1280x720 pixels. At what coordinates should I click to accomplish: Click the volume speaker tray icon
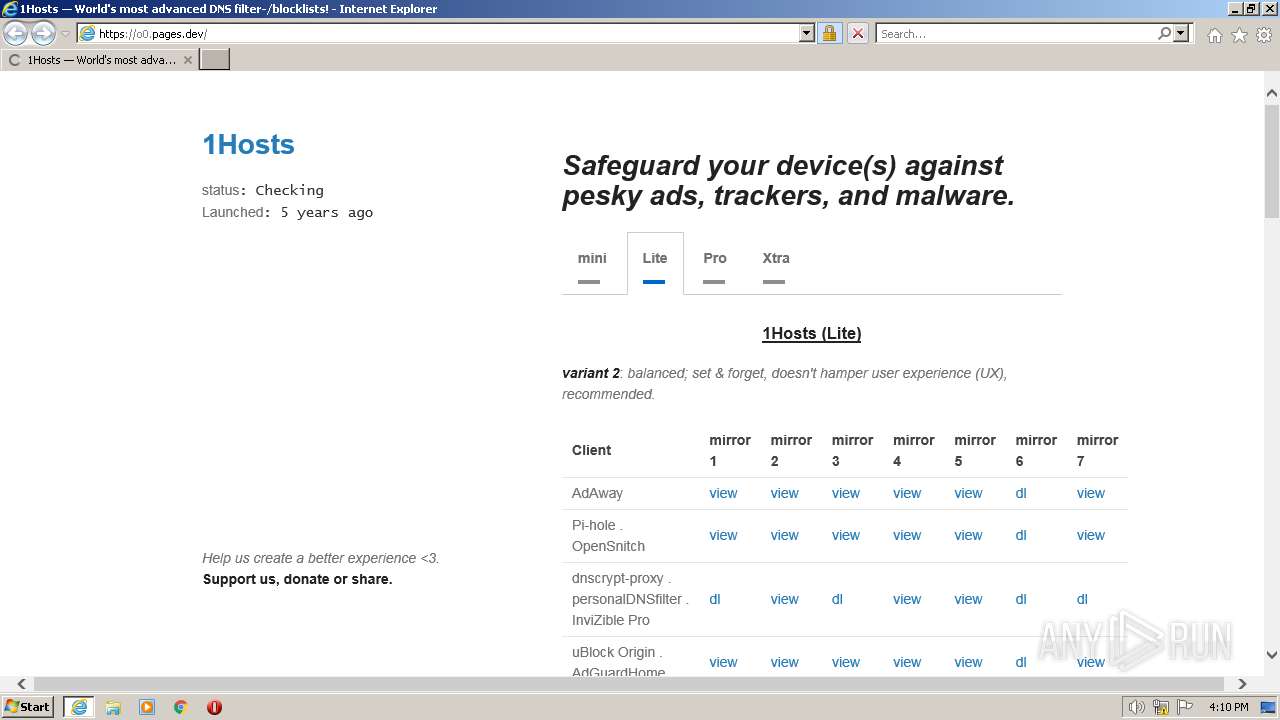[x=1137, y=707]
